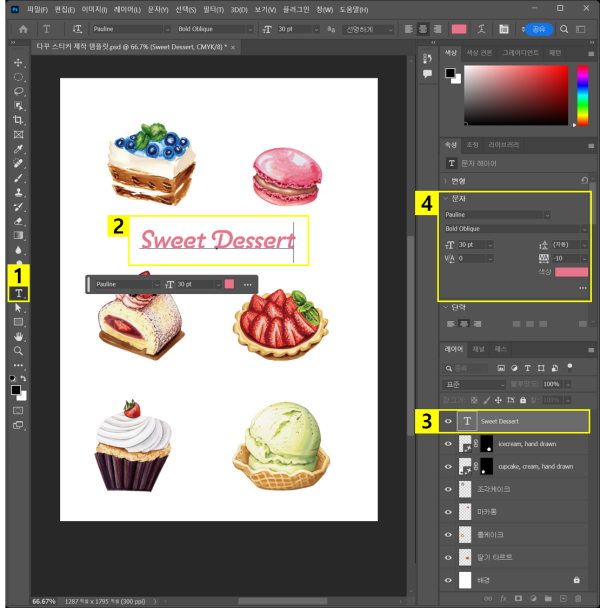Select the Frame tool
Viewport: 600px width, 608px height.
tap(18, 135)
